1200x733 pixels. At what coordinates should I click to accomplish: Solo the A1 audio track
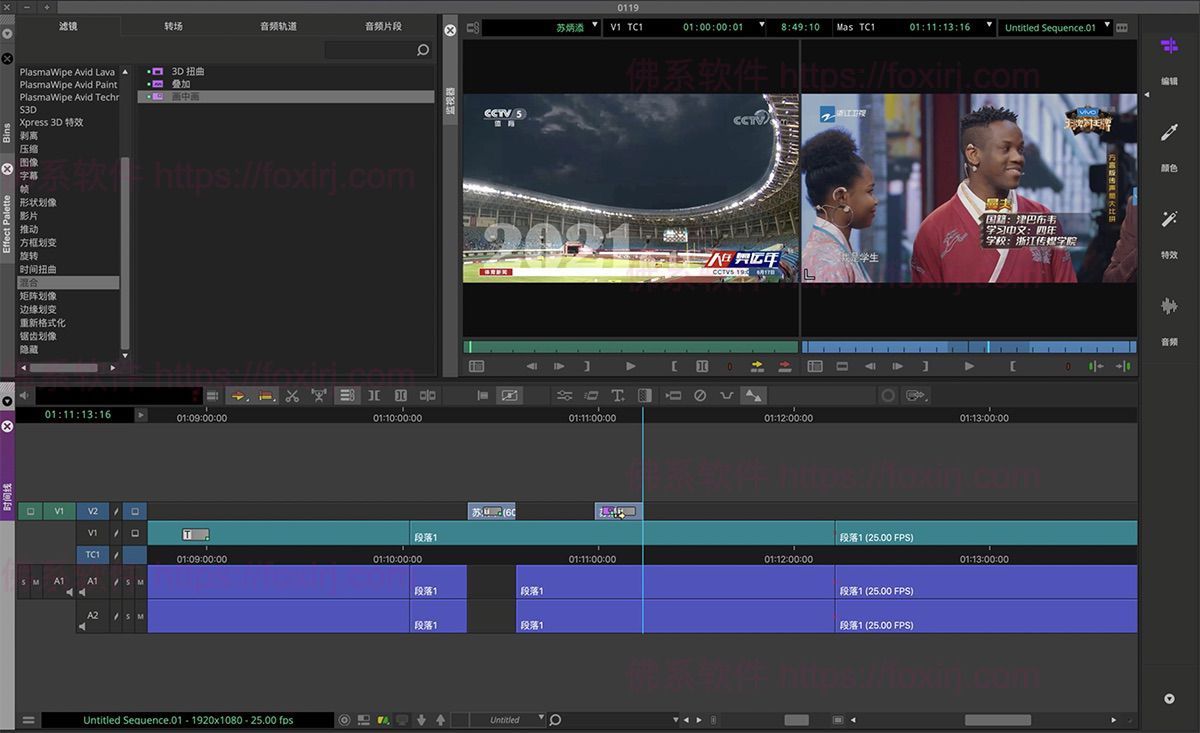click(127, 581)
